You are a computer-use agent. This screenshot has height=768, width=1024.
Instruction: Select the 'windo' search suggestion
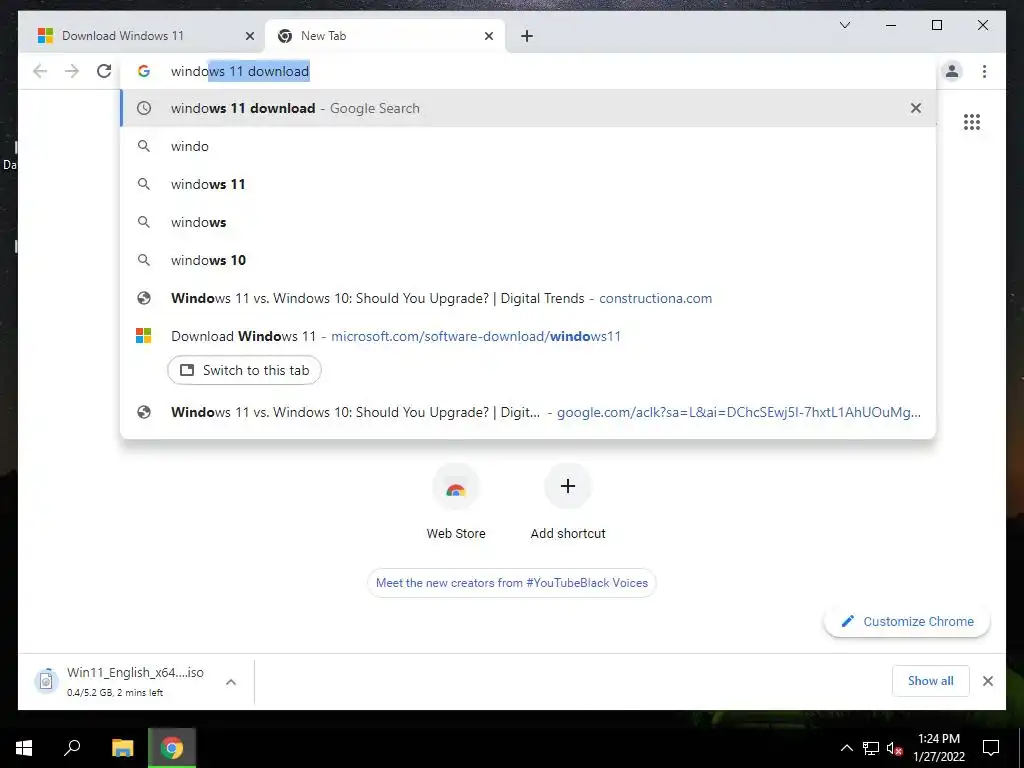[x=528, y=146]
